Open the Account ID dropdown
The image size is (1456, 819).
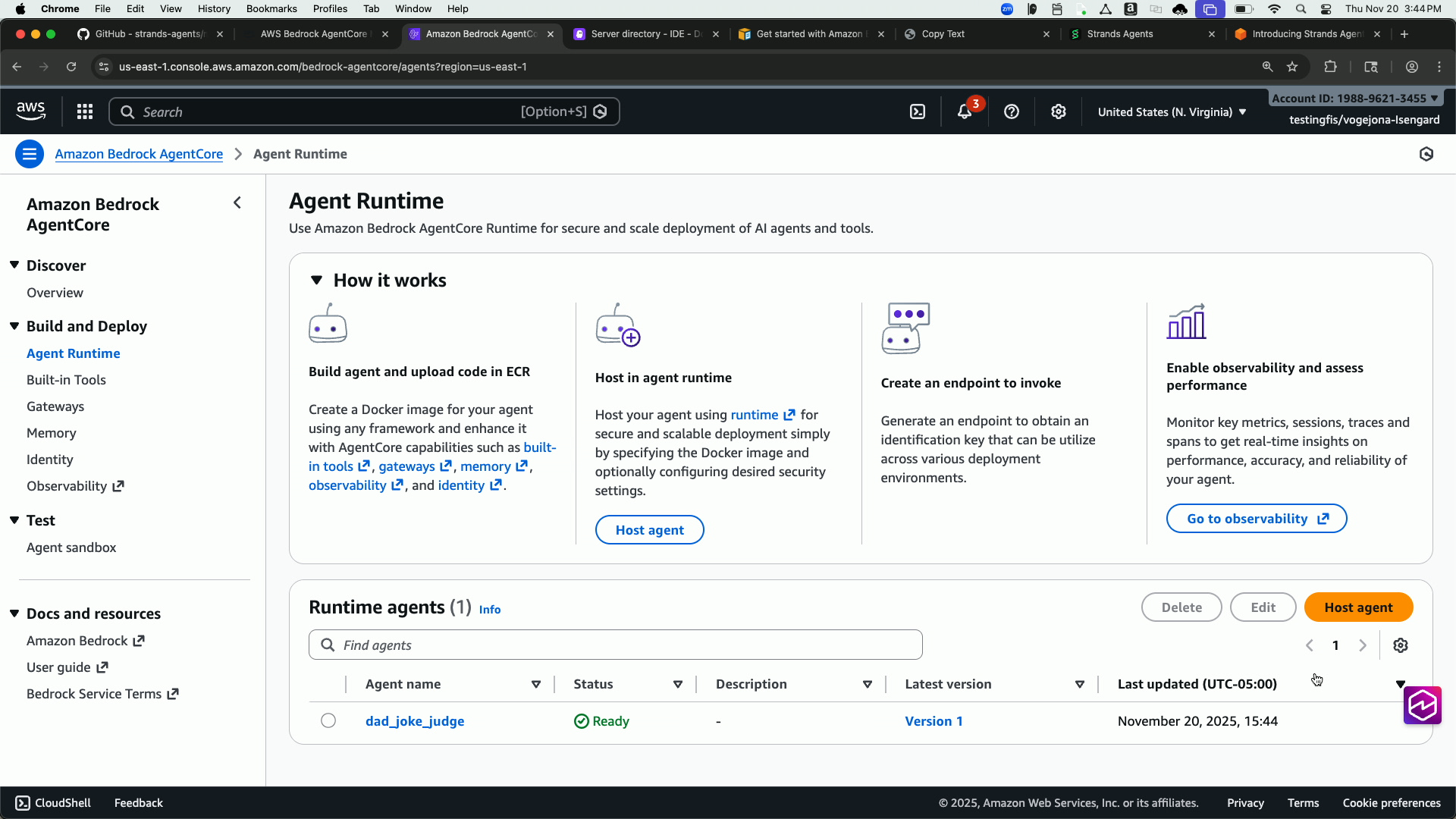tap(1355, 99)
